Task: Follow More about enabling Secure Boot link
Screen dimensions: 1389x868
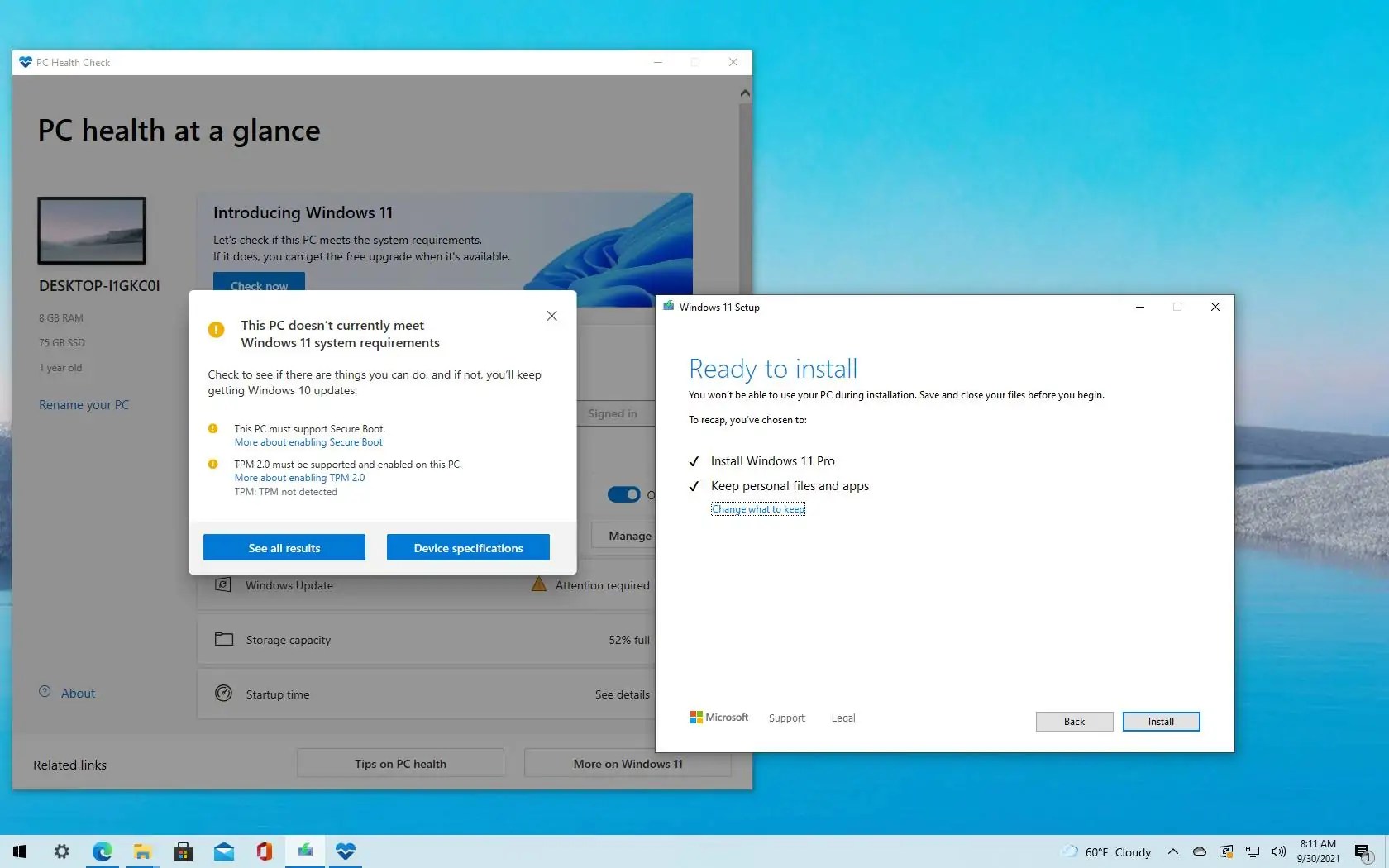Action: pyautogui.click(x=308, y=441)
